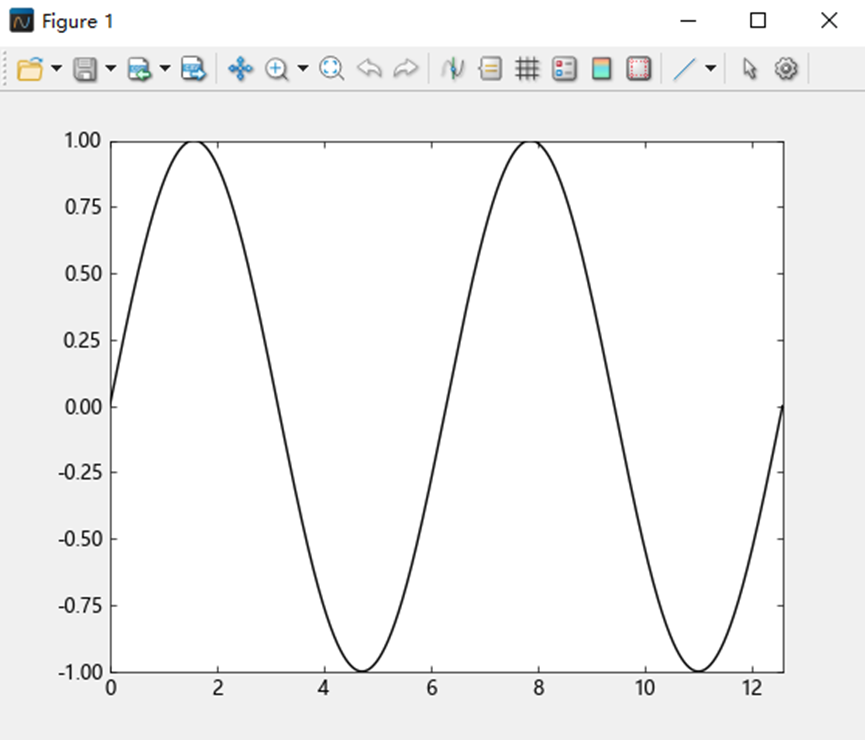Toggle the legend icon
The height and width of the screenshot is (740, 865).
click(x=564, y=69)
